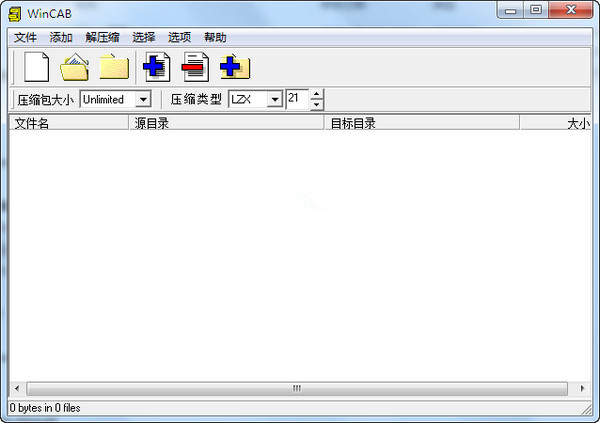Open the 添加 menu
The image size is (600, 423).
pos(61,38)
